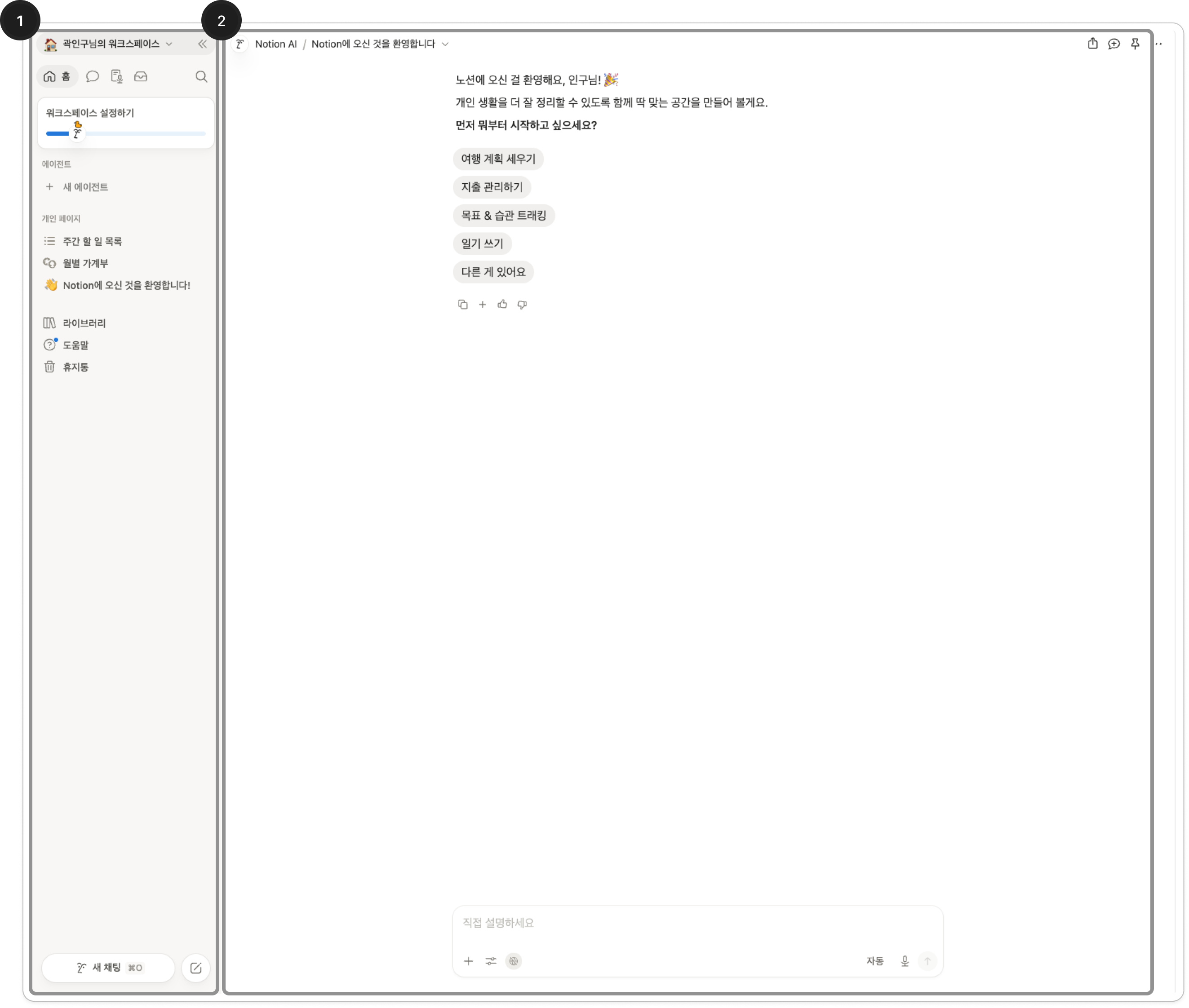Choose the 목표 & 습관 트래킹 suggestion
Screen dimensions: 1189x1008
click(x=504, y=216)
